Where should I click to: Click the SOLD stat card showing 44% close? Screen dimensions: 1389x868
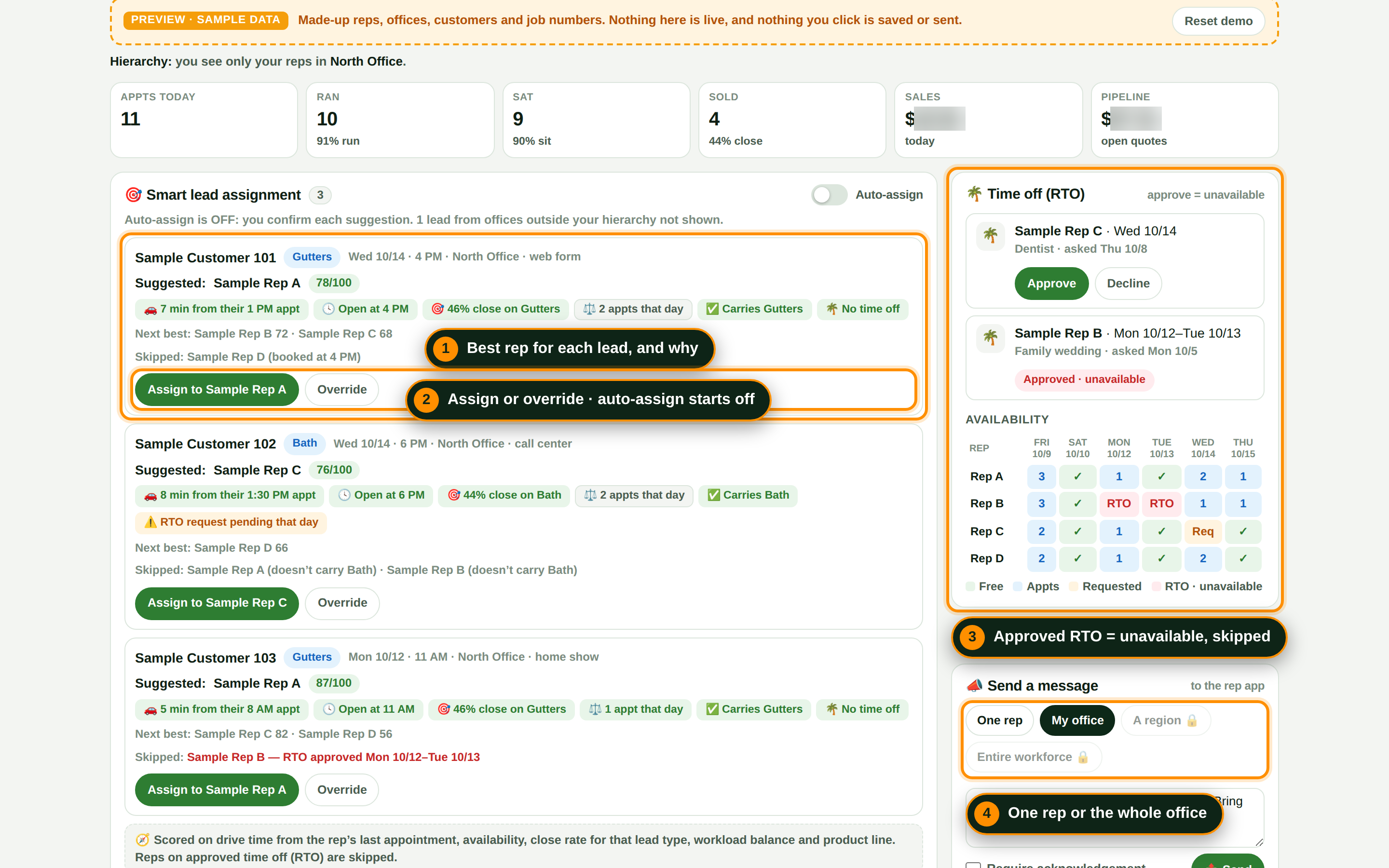[x=791, y=120]
